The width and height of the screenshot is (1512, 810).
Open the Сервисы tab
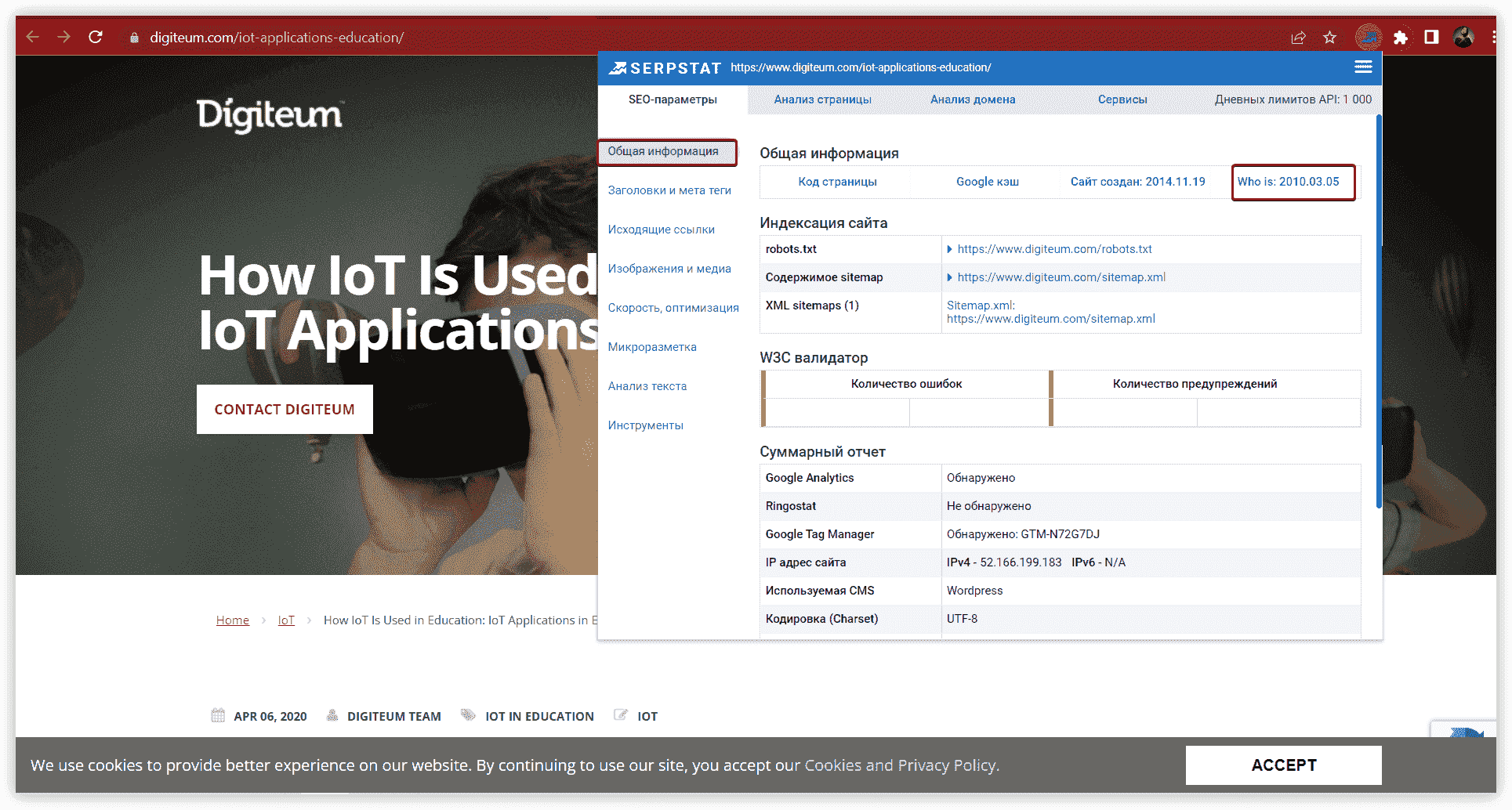[1122, 99]
